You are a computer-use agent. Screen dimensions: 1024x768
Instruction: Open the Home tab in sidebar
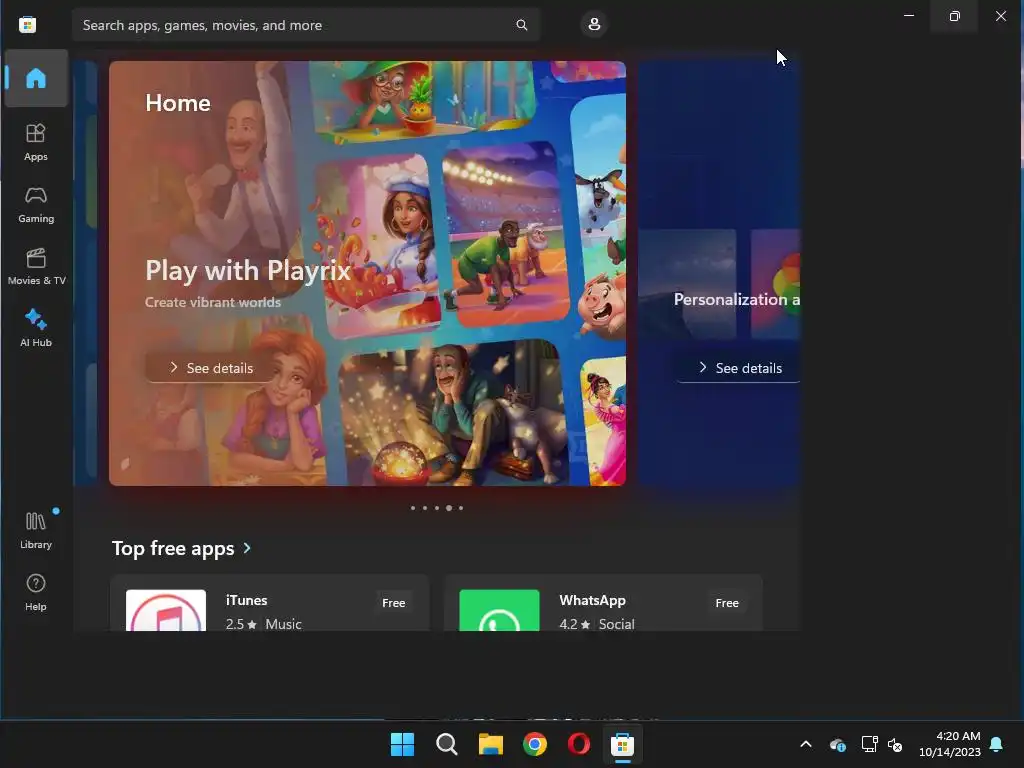click(x=36, y=78)
